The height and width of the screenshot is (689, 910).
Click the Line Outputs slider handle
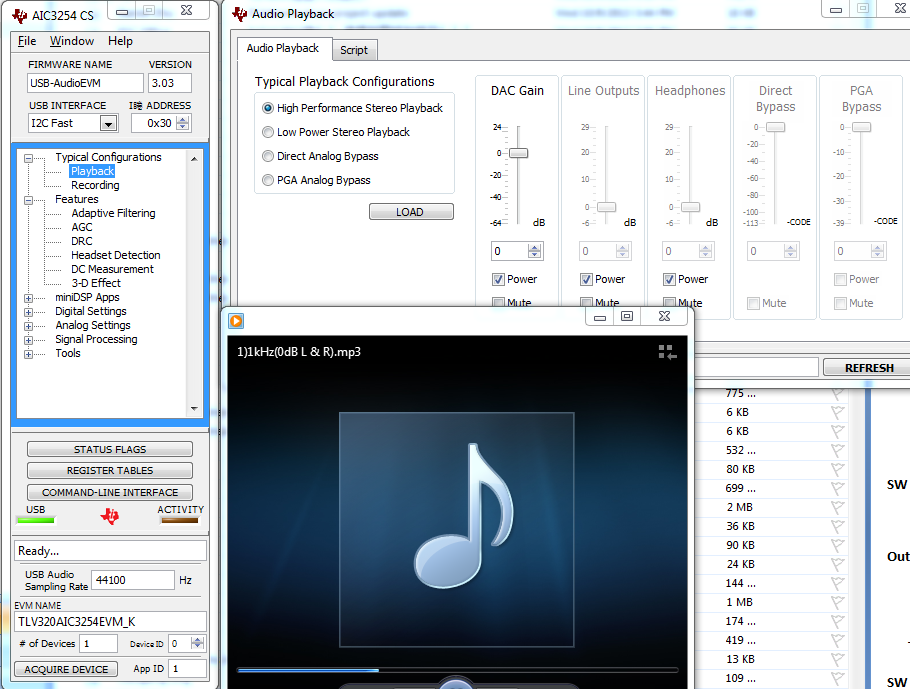tap(606, 207)
